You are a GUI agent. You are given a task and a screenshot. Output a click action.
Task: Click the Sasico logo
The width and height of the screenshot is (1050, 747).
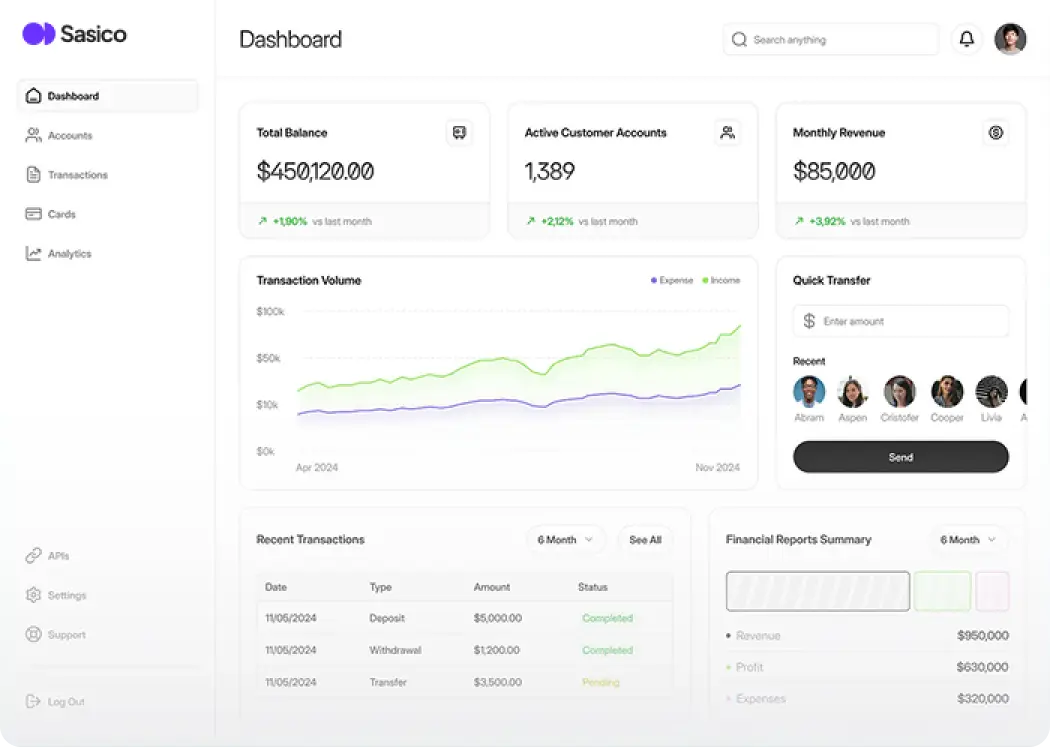click(x=75, y=34)
